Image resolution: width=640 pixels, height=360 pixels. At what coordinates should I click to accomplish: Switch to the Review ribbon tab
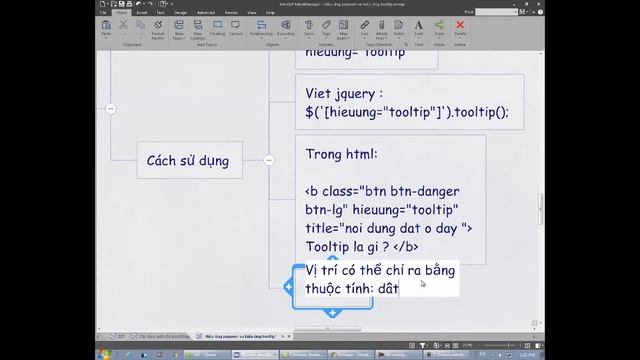pos(231,13)
